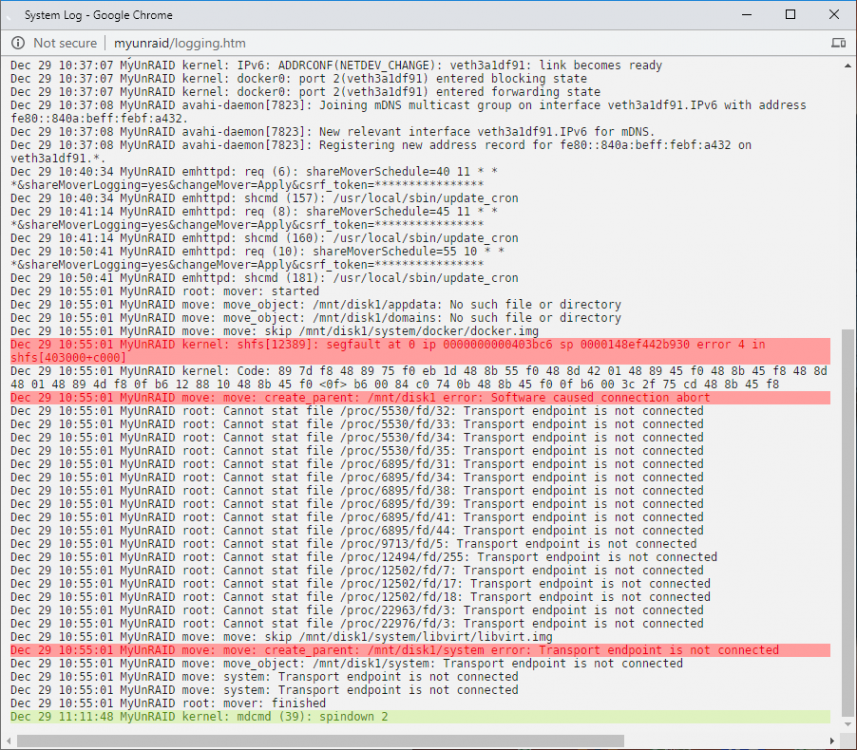
Task: Minimize the System Log window
Action: 747,15
